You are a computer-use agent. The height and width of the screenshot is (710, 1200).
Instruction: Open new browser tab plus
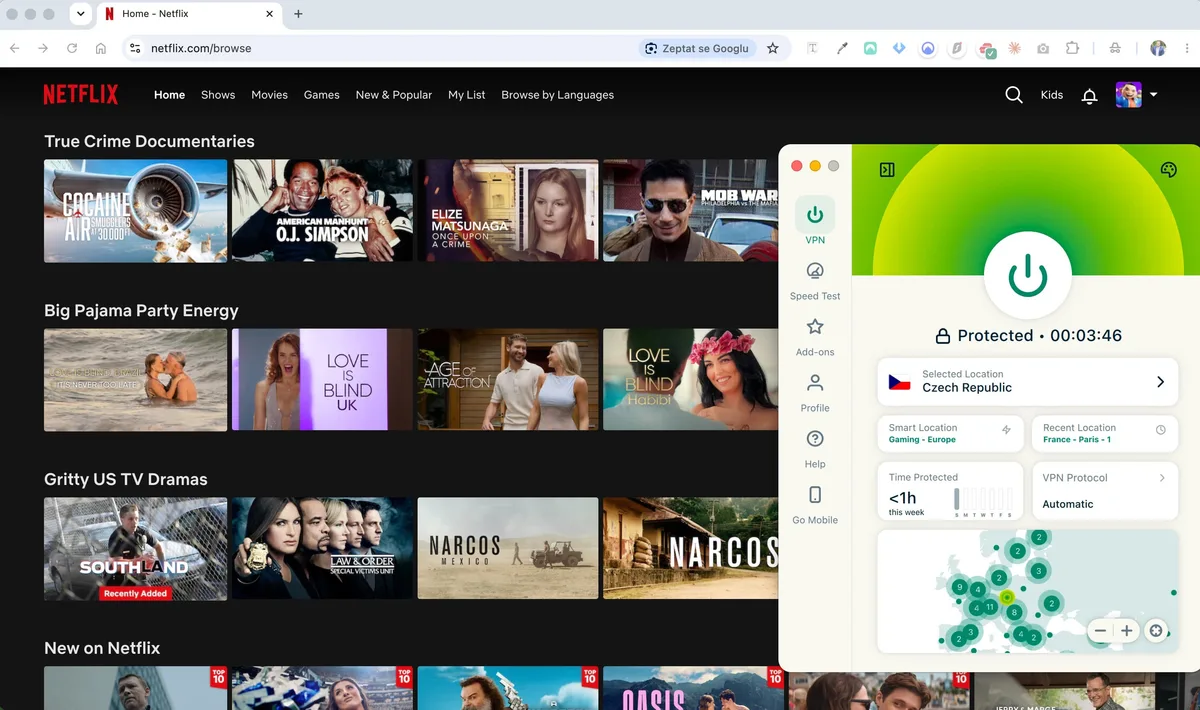298,14
